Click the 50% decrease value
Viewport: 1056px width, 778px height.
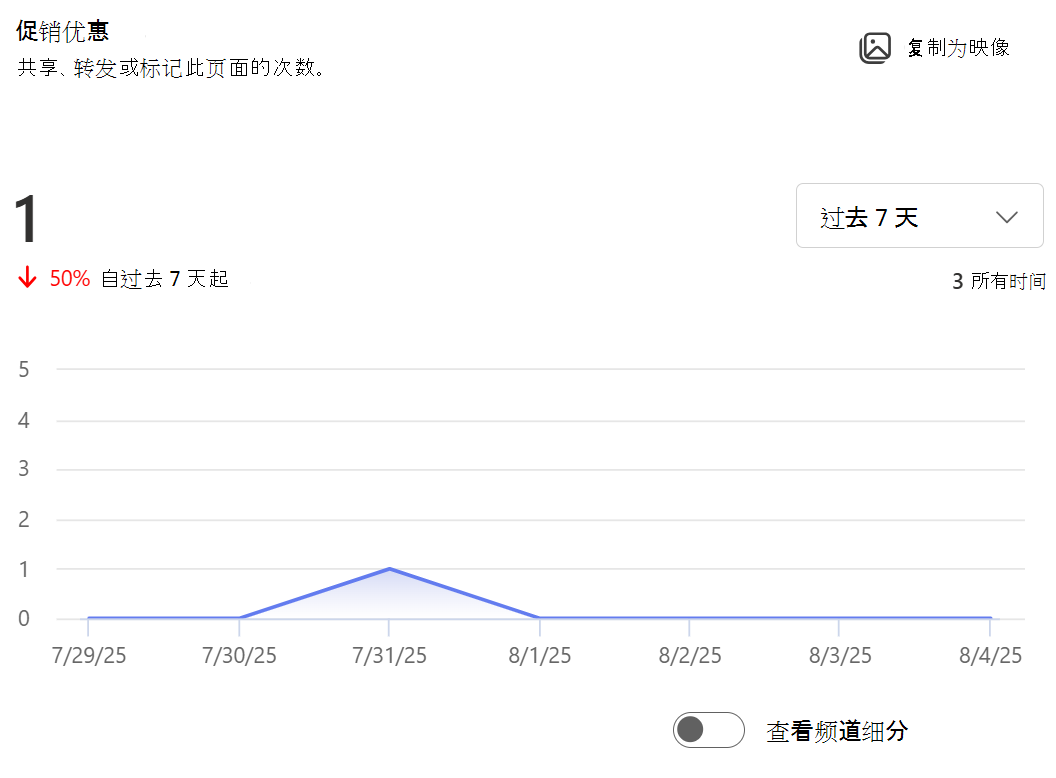(70, 278)
